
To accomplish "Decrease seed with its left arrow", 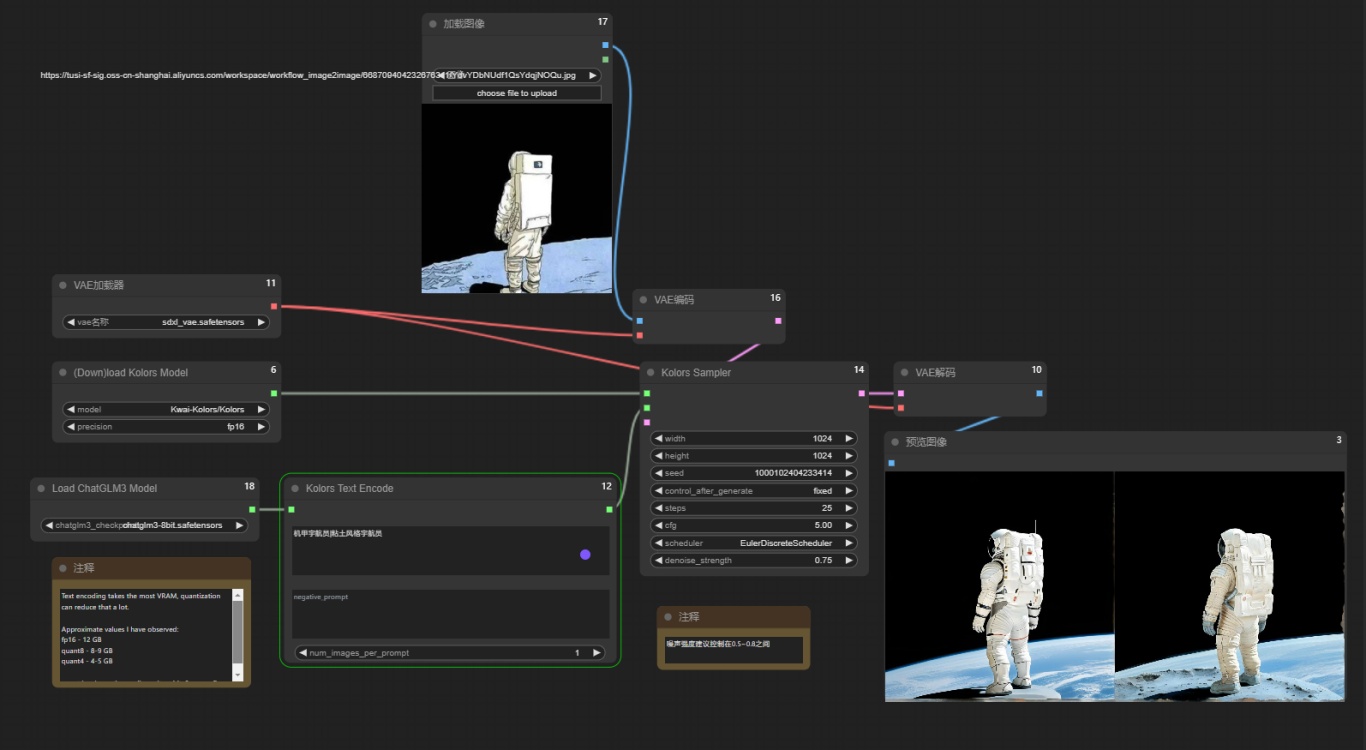I will coord(659,473).
